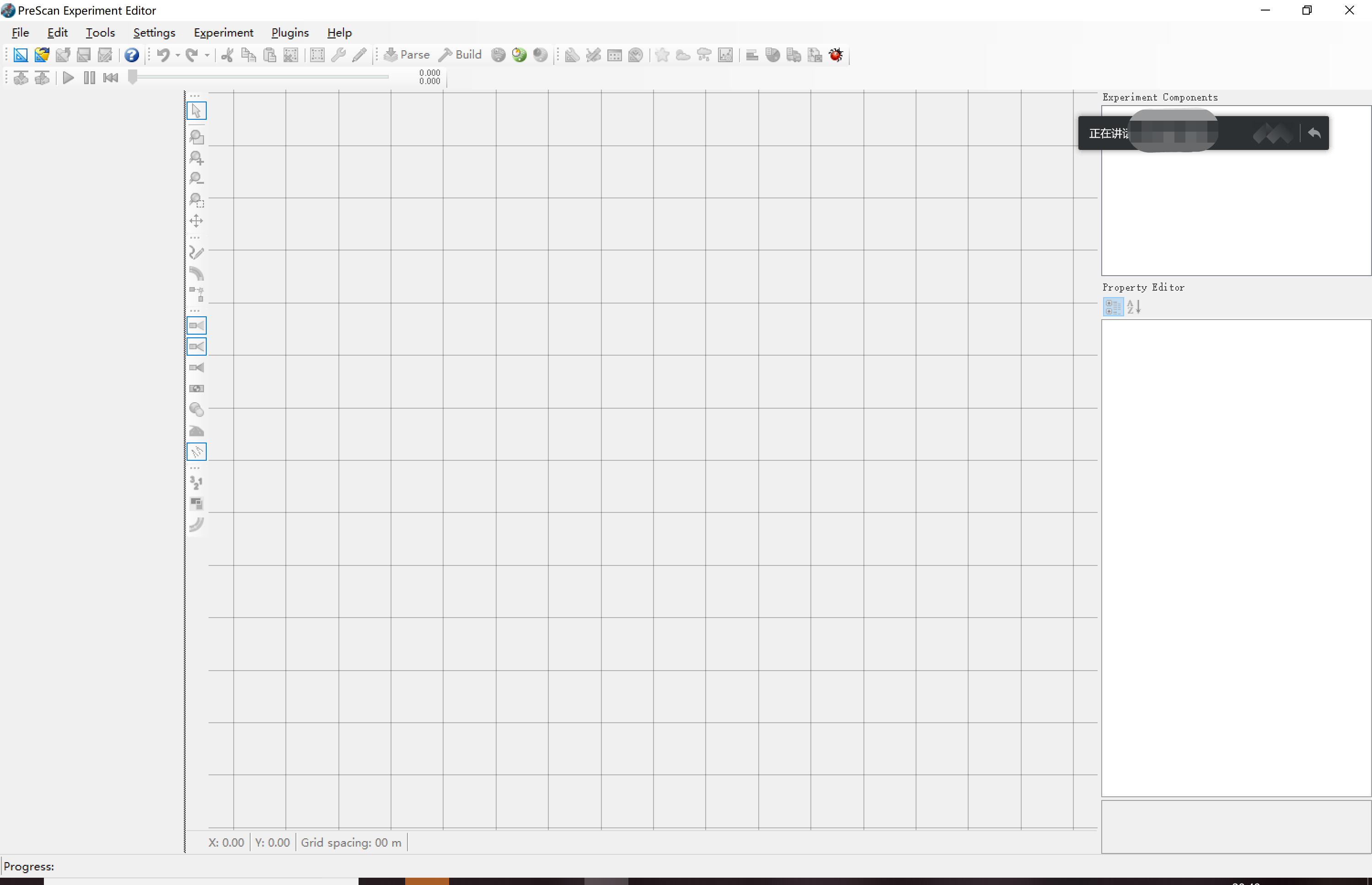Click the Parse button
Screen dimensions: 1372x885
click(x=407, y=54)
